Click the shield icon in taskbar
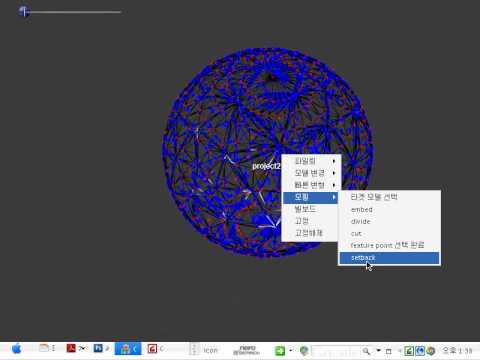 (x=304, y=351)
